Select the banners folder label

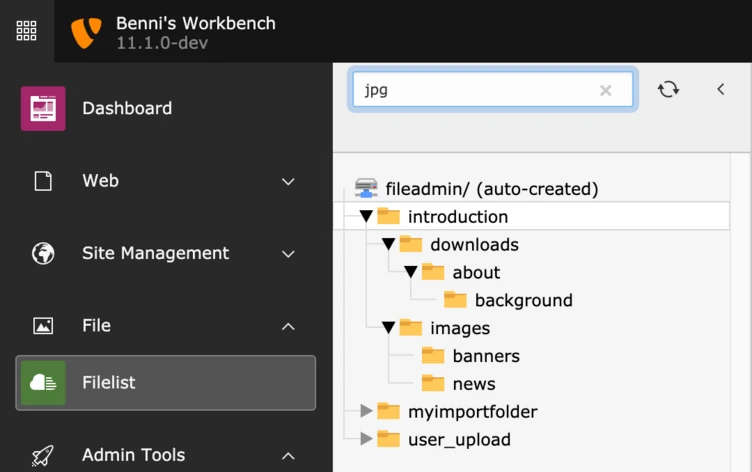click(x=486, y=356)
